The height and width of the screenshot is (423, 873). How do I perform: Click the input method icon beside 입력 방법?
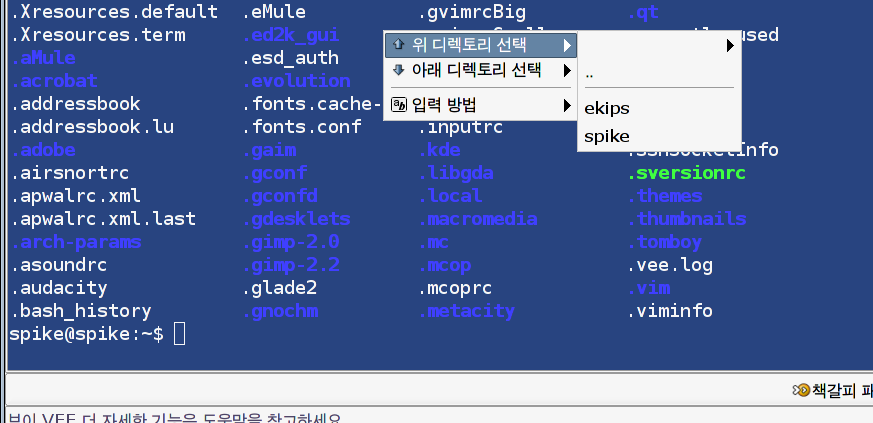(399, 105)
